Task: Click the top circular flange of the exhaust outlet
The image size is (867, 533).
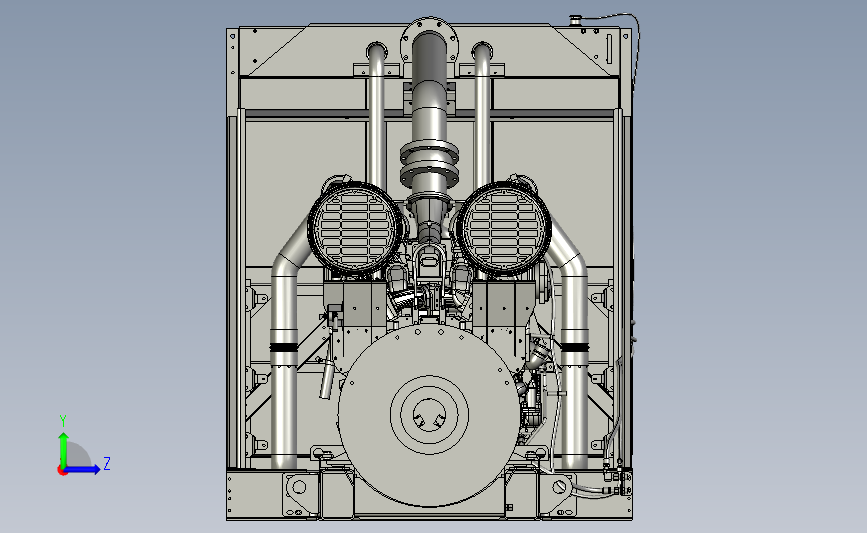Action: tap(430, 40)
